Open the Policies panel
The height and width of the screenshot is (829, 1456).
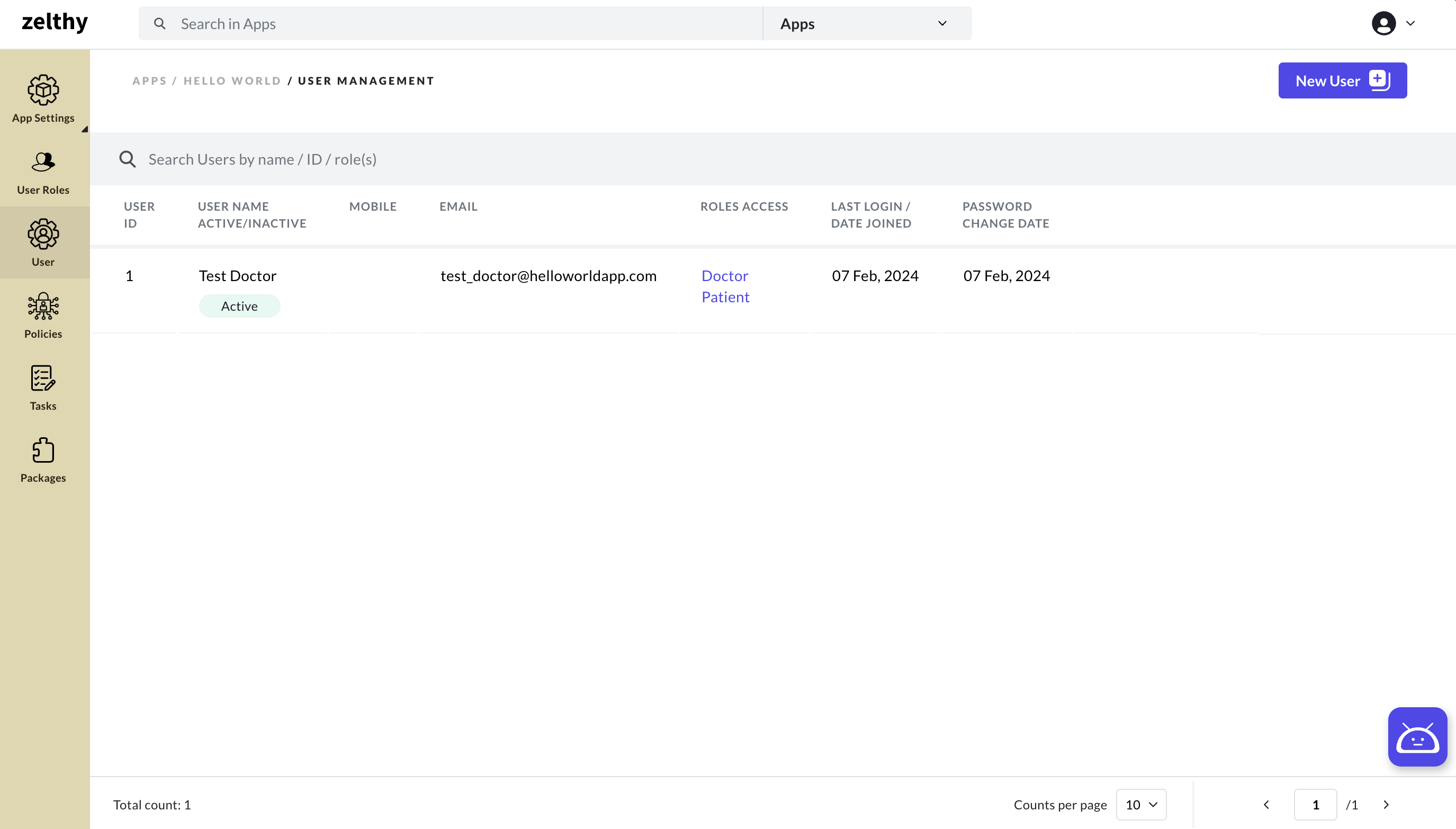pyautogui.click(x=43, y=315)
